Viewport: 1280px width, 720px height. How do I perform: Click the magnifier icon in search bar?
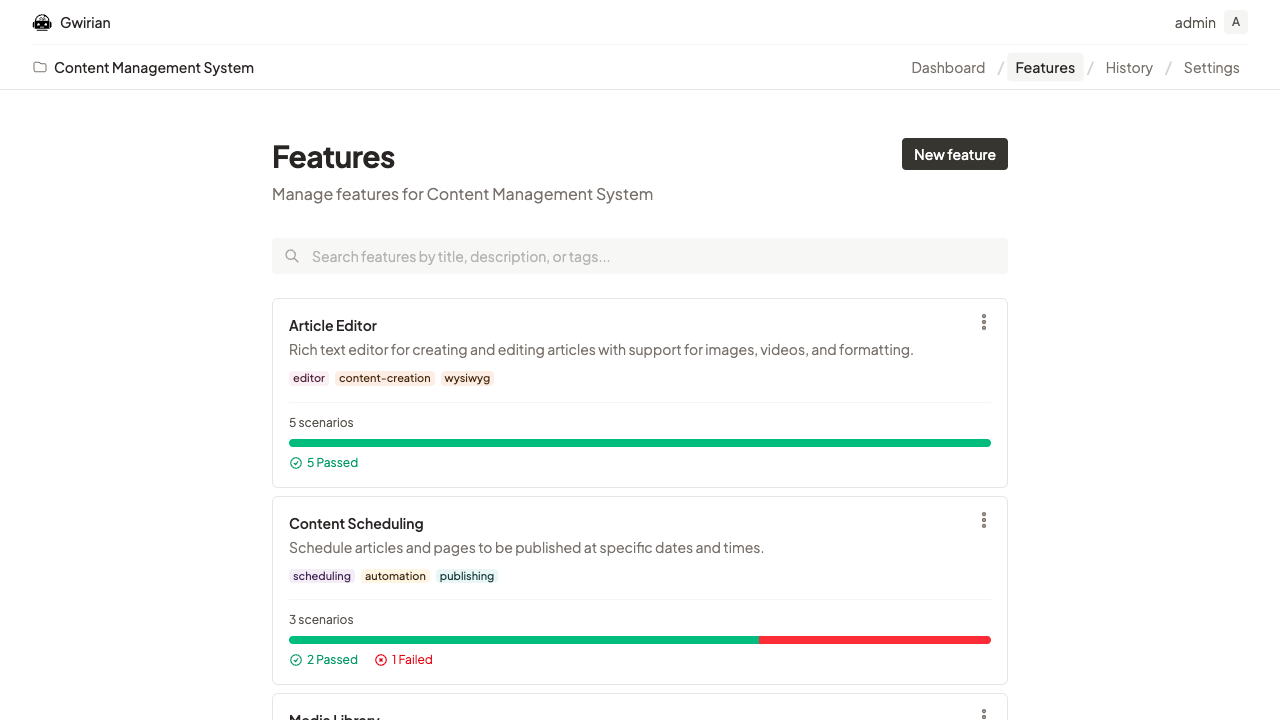tap(292, 256)
